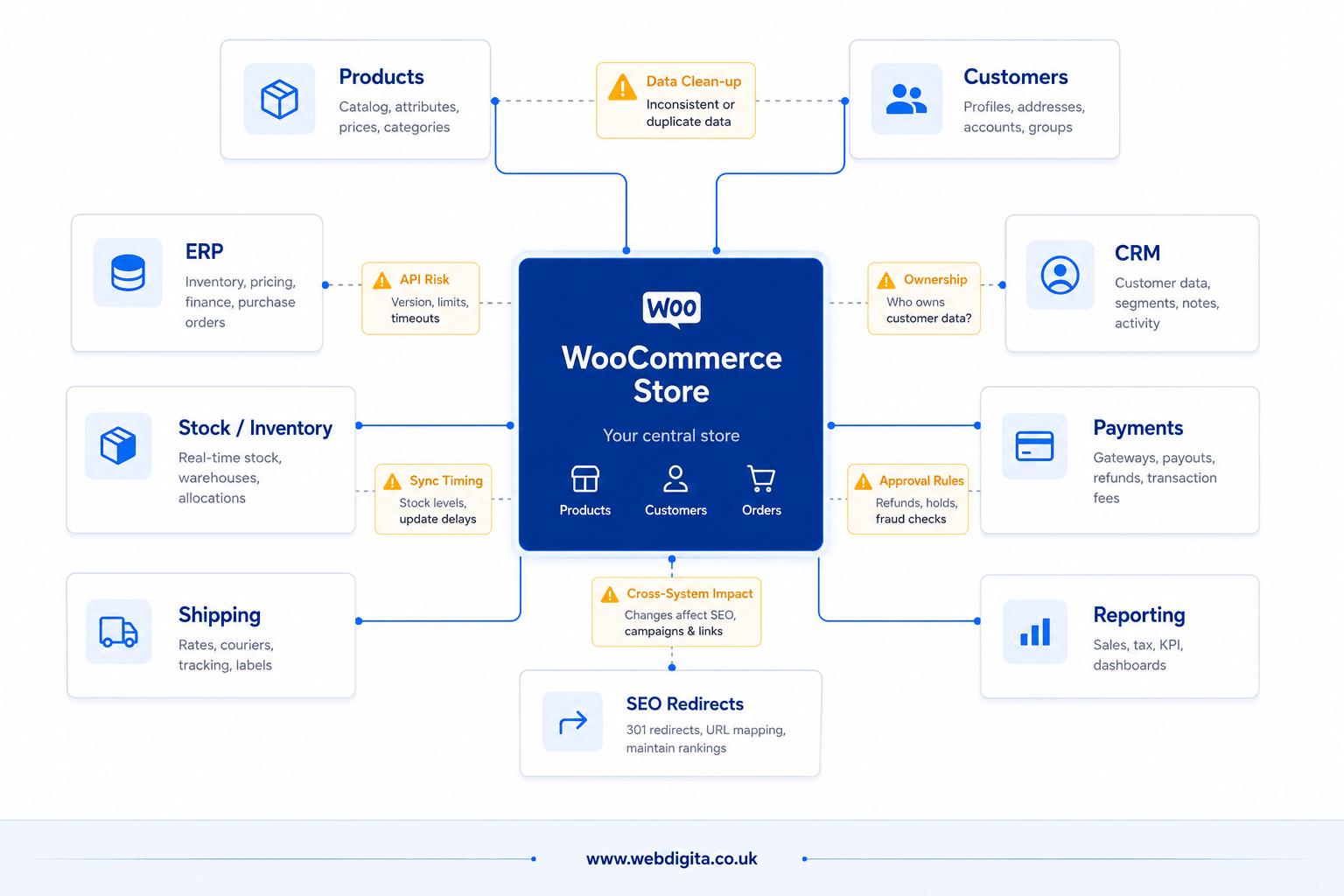Viewport: 1344px width, 896px height.
Task: Click the storefront icon above Products label
Action: (x=585, y=479)
